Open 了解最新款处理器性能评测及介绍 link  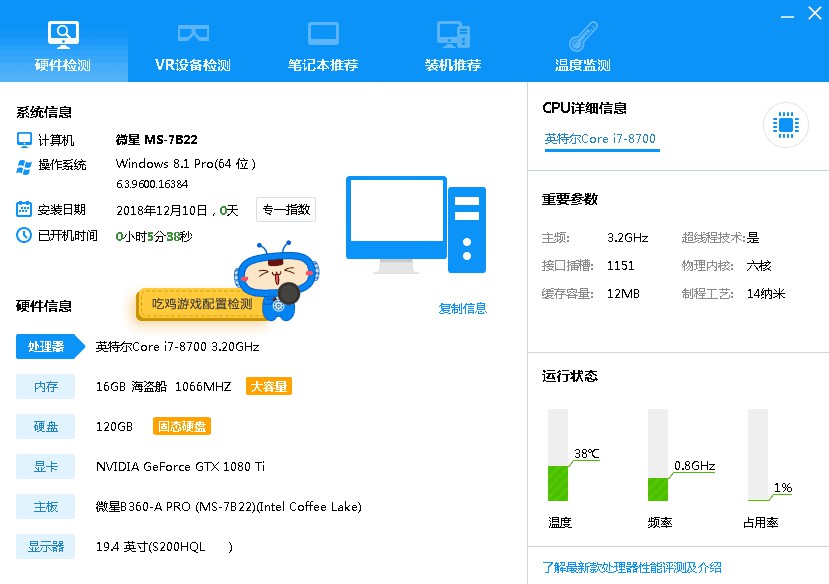click(632, 568)
